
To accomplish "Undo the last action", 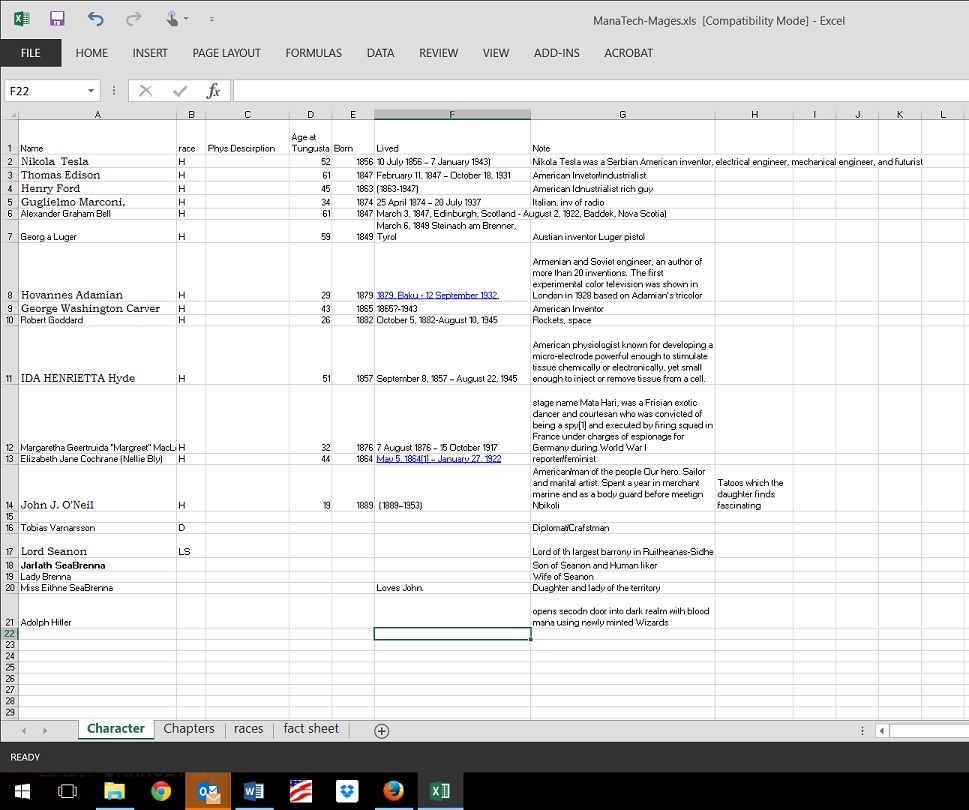I will pos(95,19).
